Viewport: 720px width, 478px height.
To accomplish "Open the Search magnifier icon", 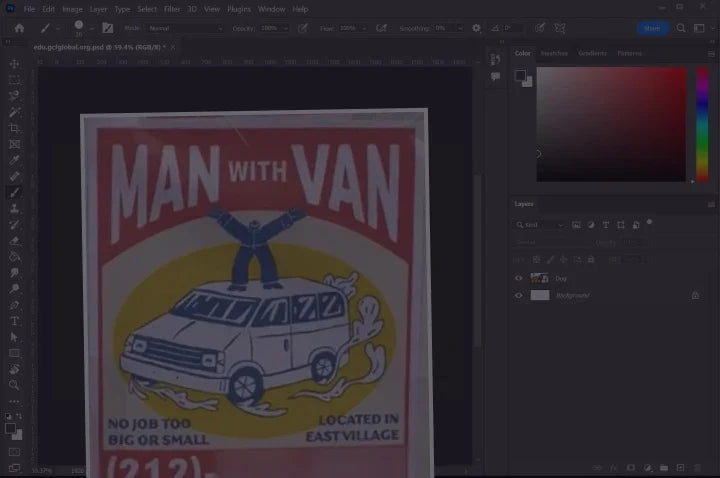I will pos(681,28).
